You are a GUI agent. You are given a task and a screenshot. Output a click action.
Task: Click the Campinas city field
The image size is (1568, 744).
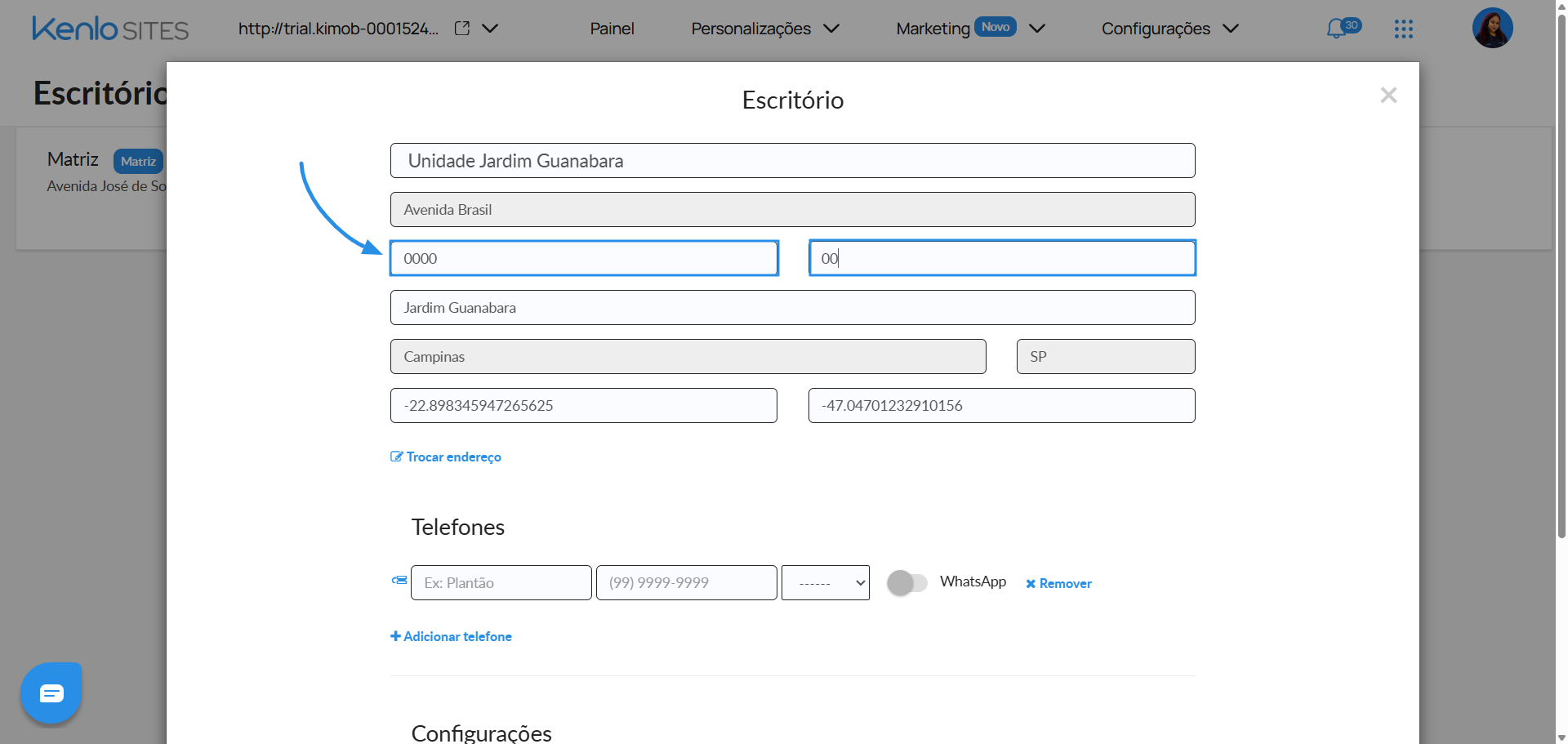tap(688, 357)
